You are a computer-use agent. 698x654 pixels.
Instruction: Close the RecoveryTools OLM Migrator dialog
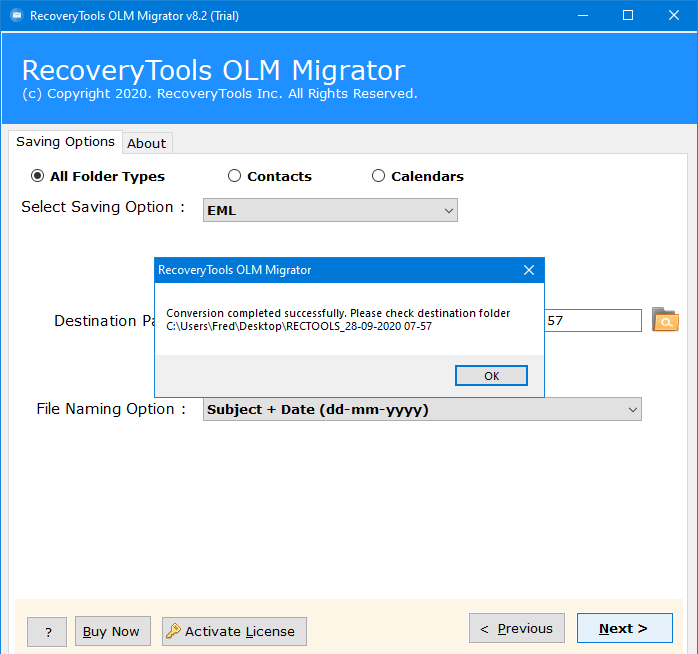point(529,270)
